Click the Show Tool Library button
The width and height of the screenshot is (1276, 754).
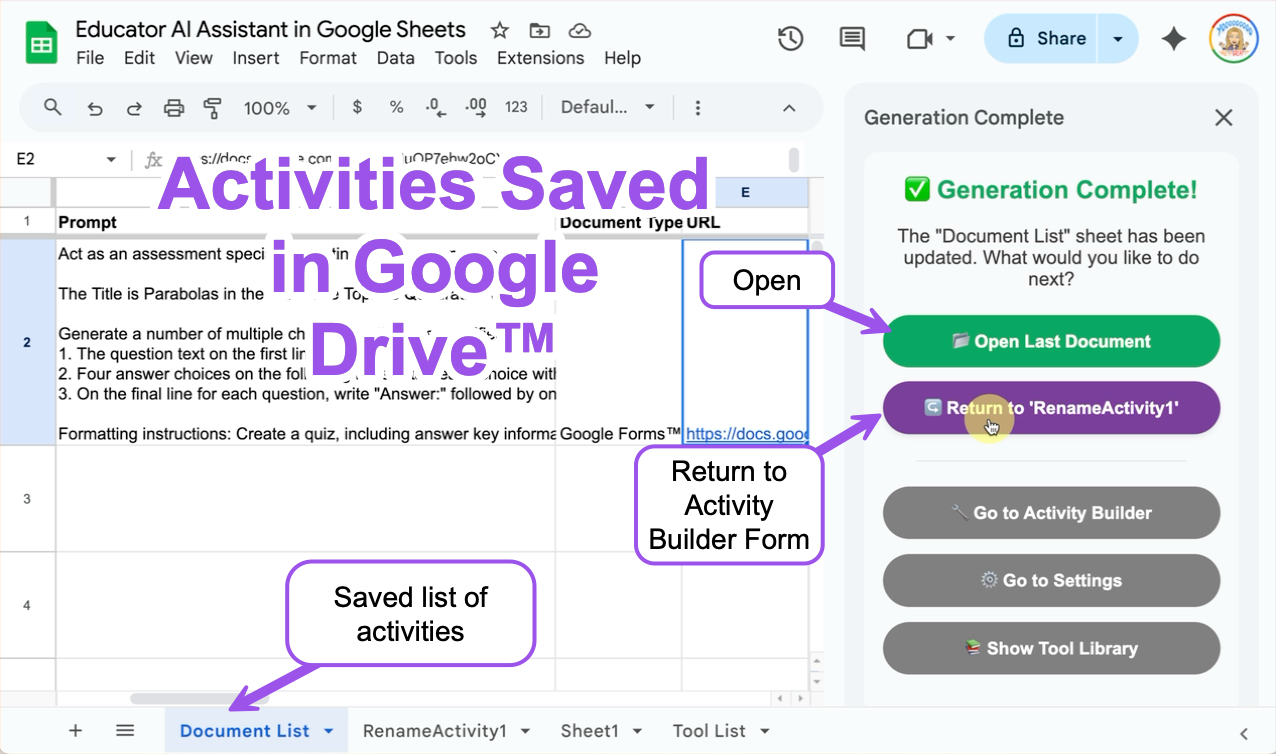(x=1051, y=648)
